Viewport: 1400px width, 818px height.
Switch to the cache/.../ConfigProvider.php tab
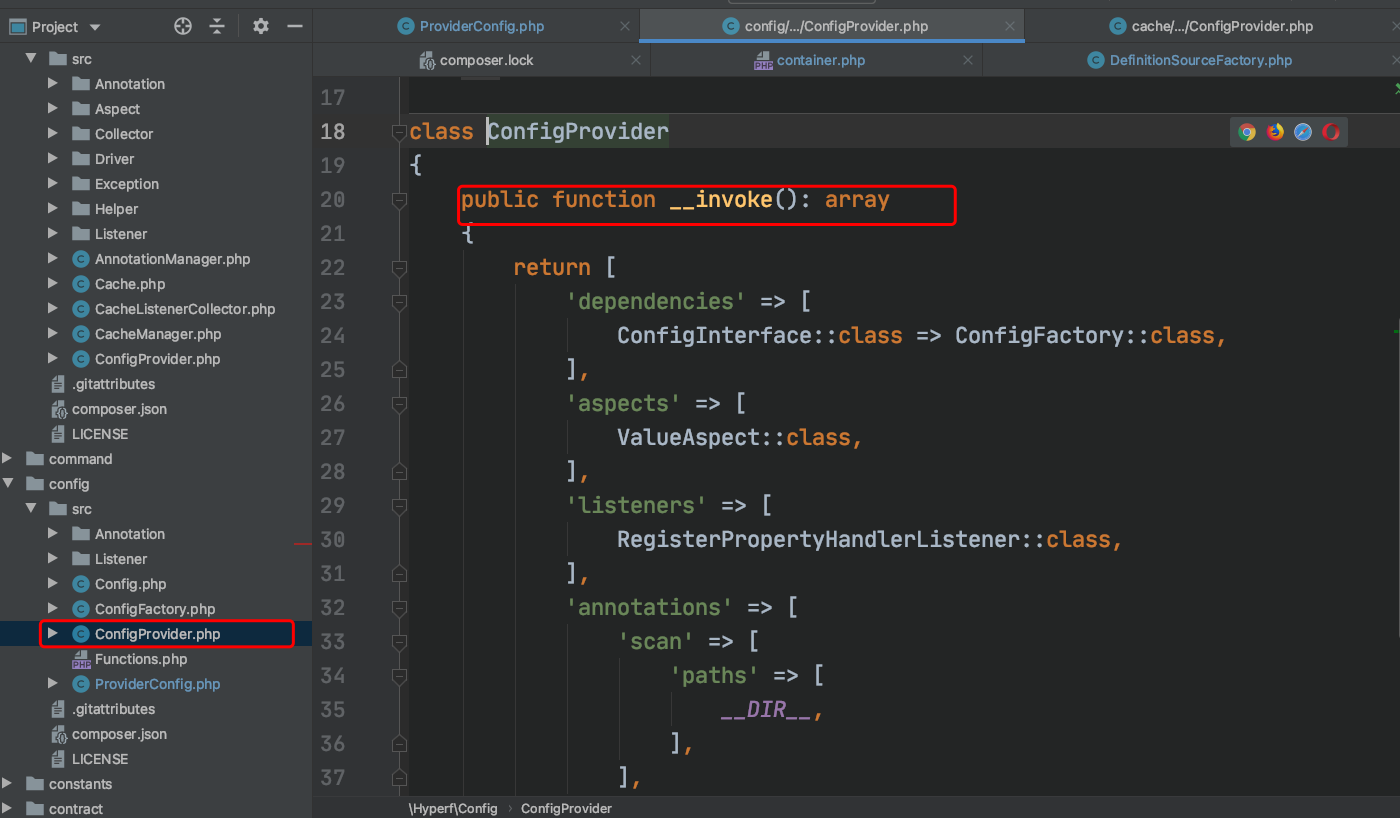(x=1222, y=26)
